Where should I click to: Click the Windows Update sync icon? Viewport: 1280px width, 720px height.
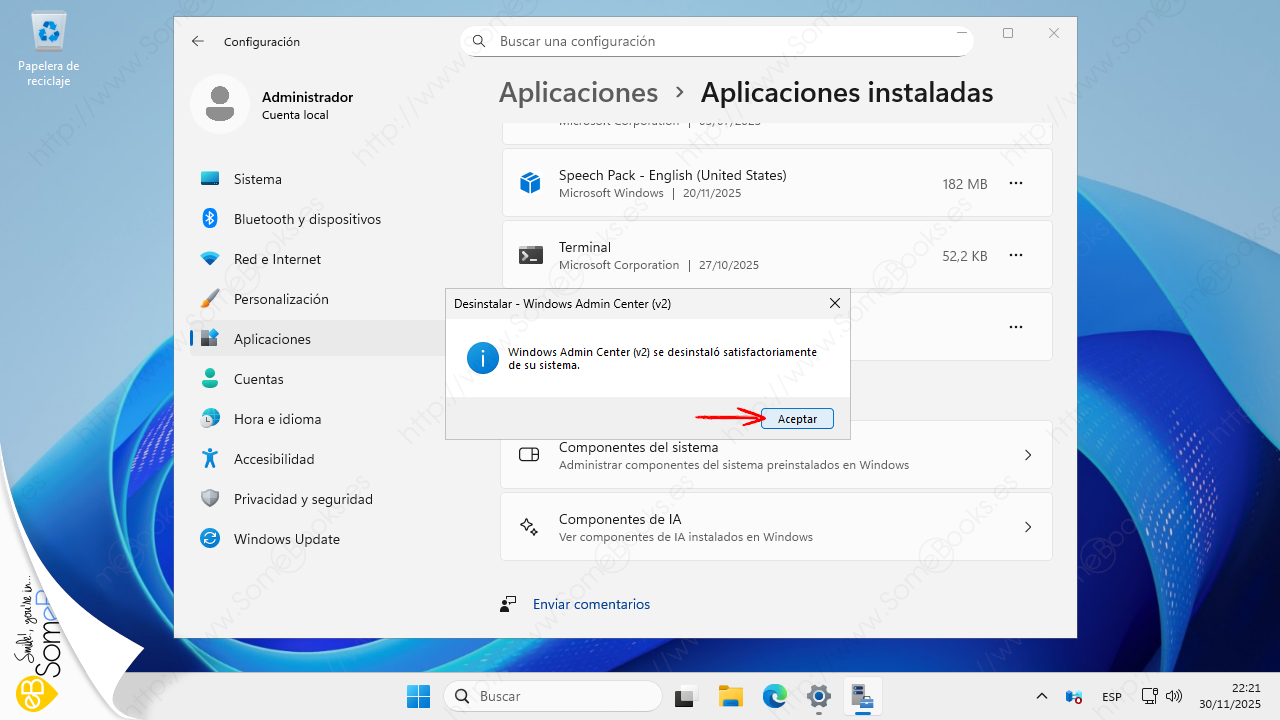click(210, 539)
